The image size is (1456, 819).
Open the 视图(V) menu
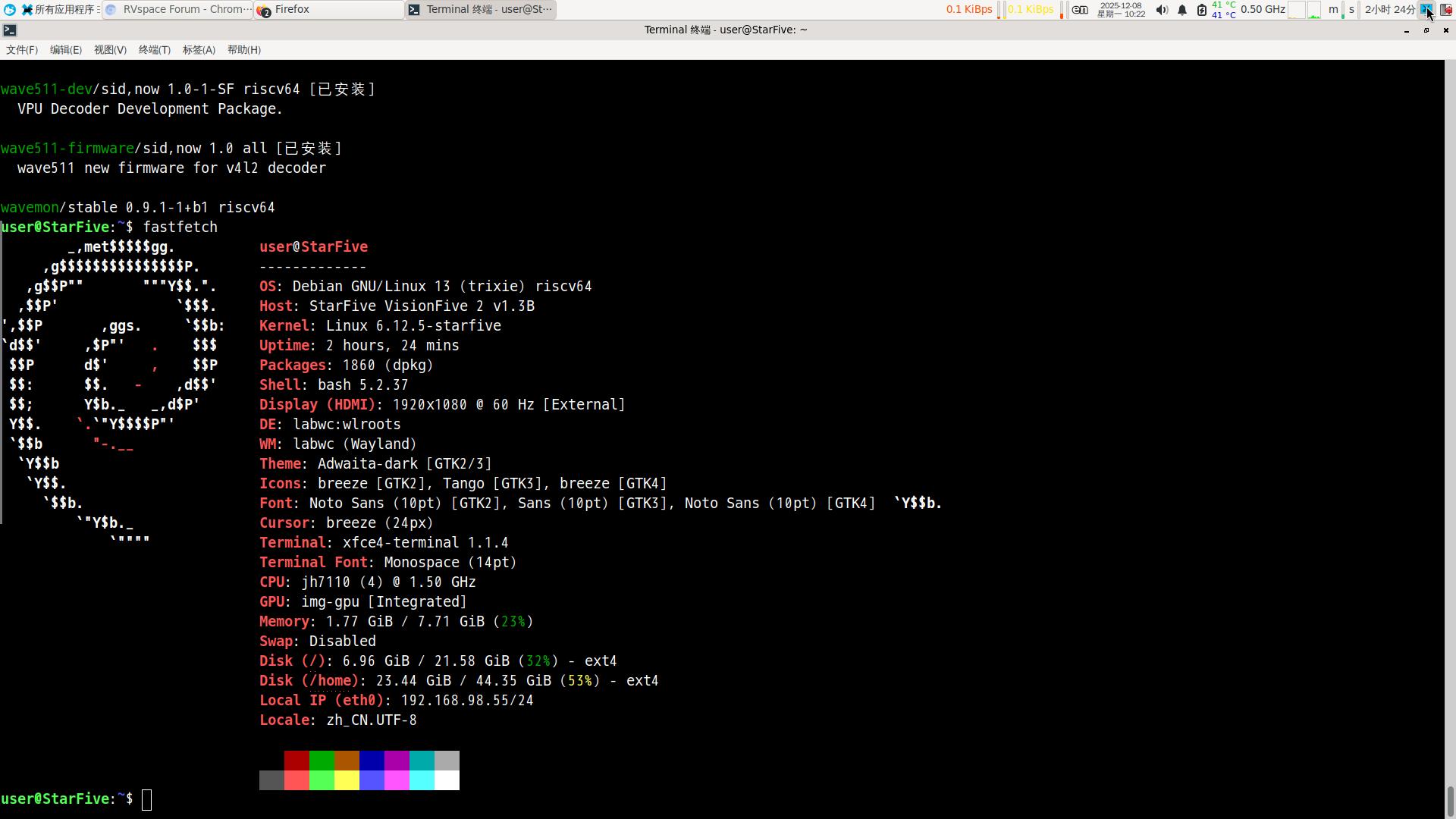tap(110, 50)
